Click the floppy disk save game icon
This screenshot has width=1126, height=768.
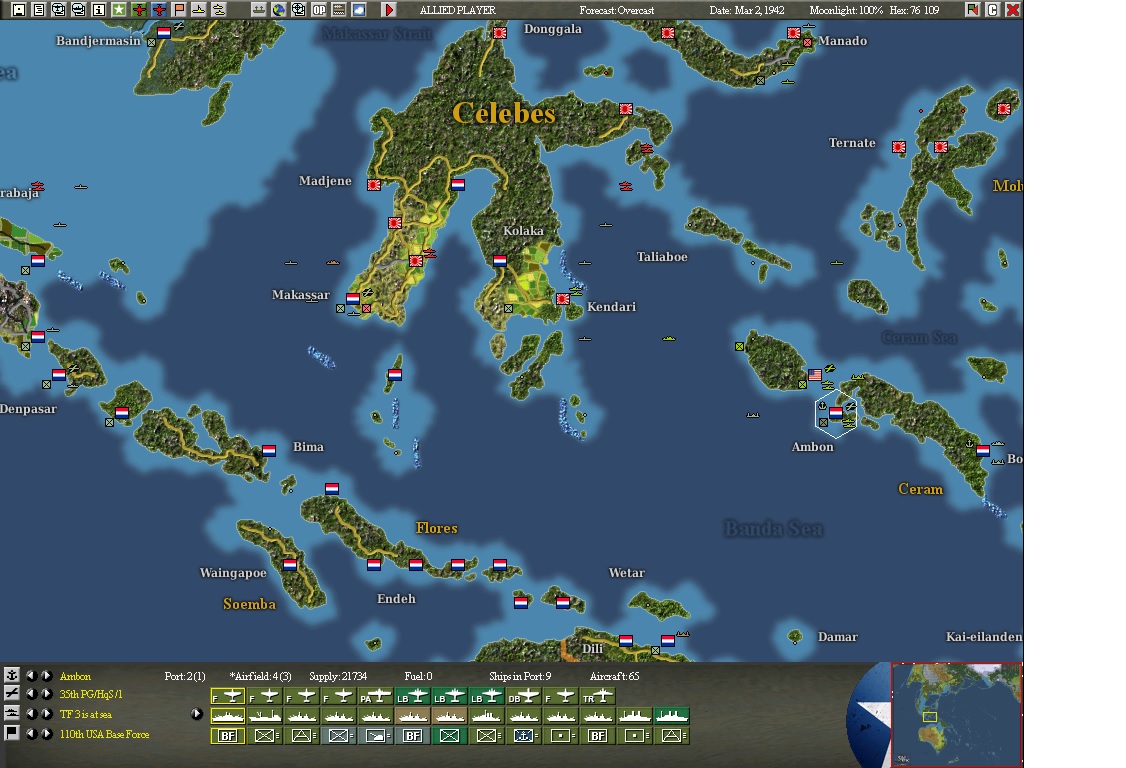click(x=19, y=10)
